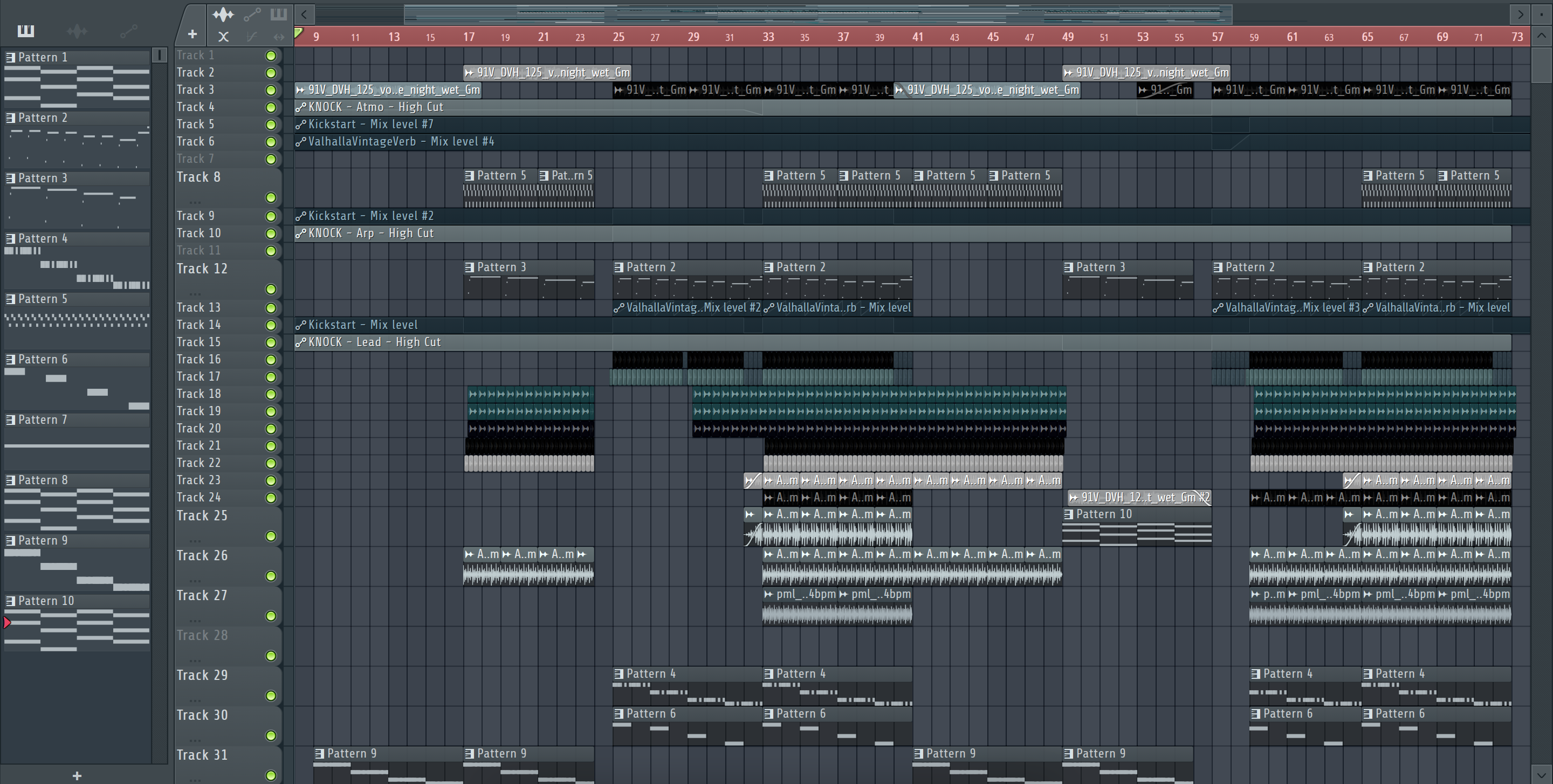Screen dimensions: 1553x784
Task: Select the Track 18 header label
Action: (x=199, y=394)
